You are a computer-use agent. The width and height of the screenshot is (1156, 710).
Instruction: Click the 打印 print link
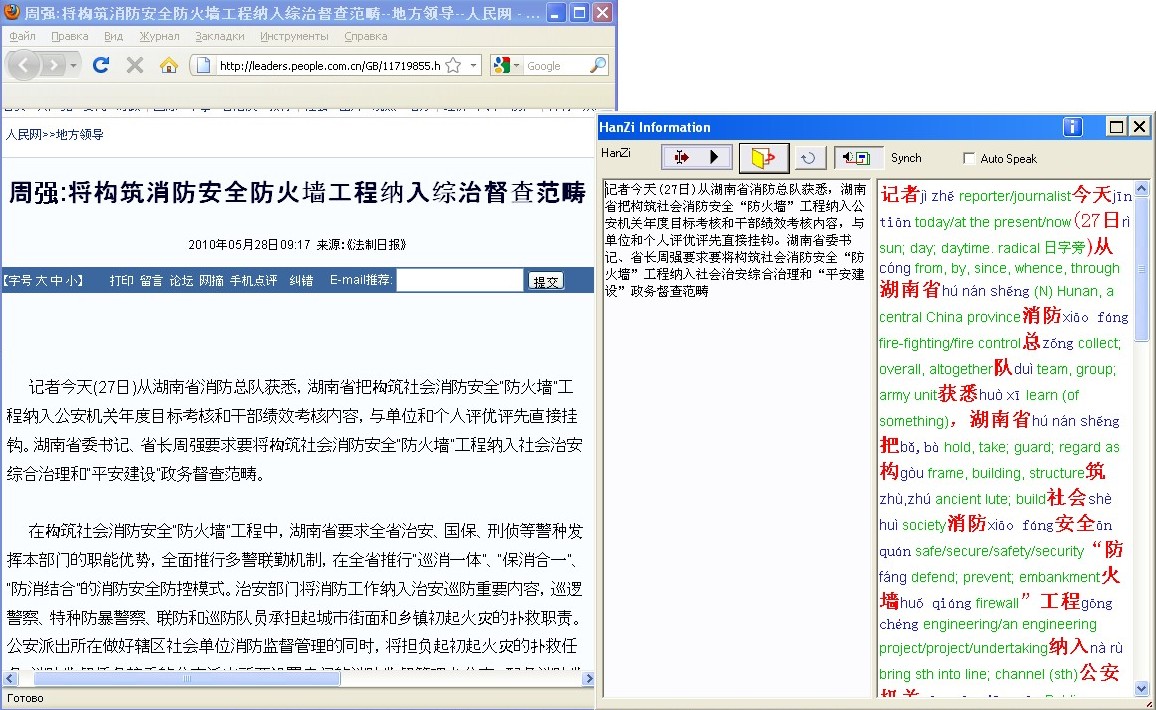coord(122,280)
